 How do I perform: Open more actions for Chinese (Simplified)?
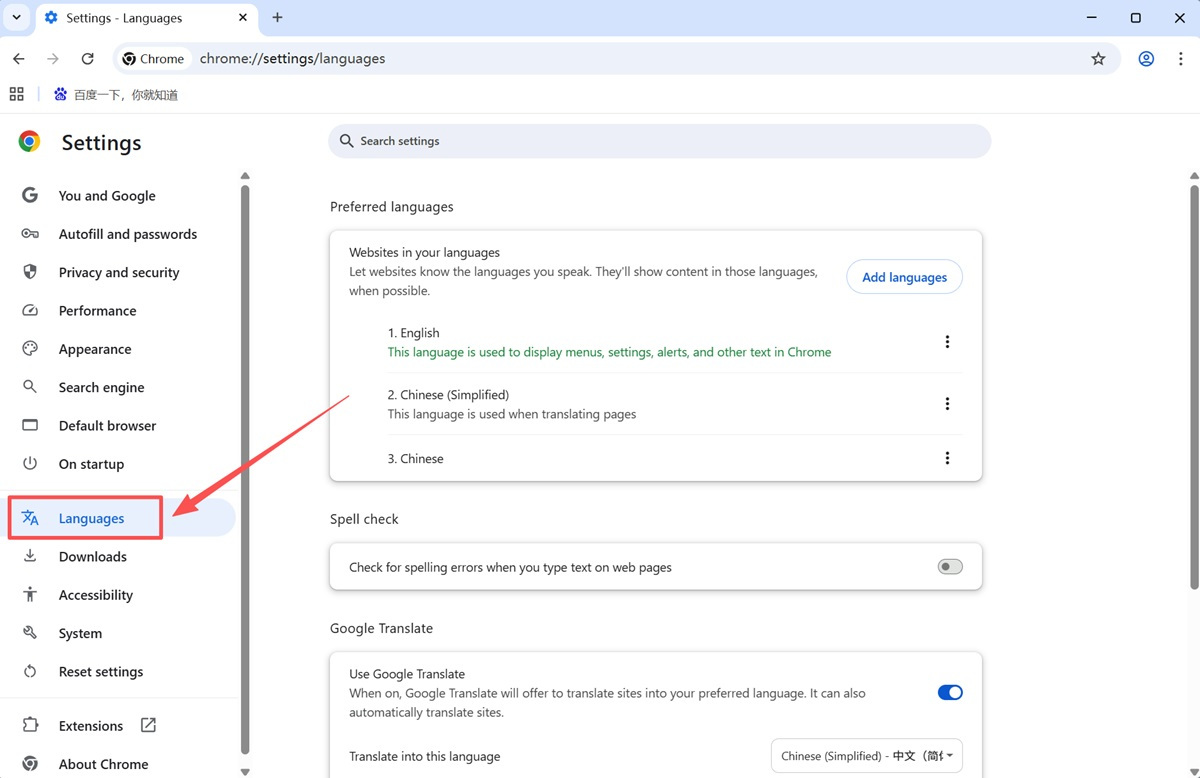(947, 404)
